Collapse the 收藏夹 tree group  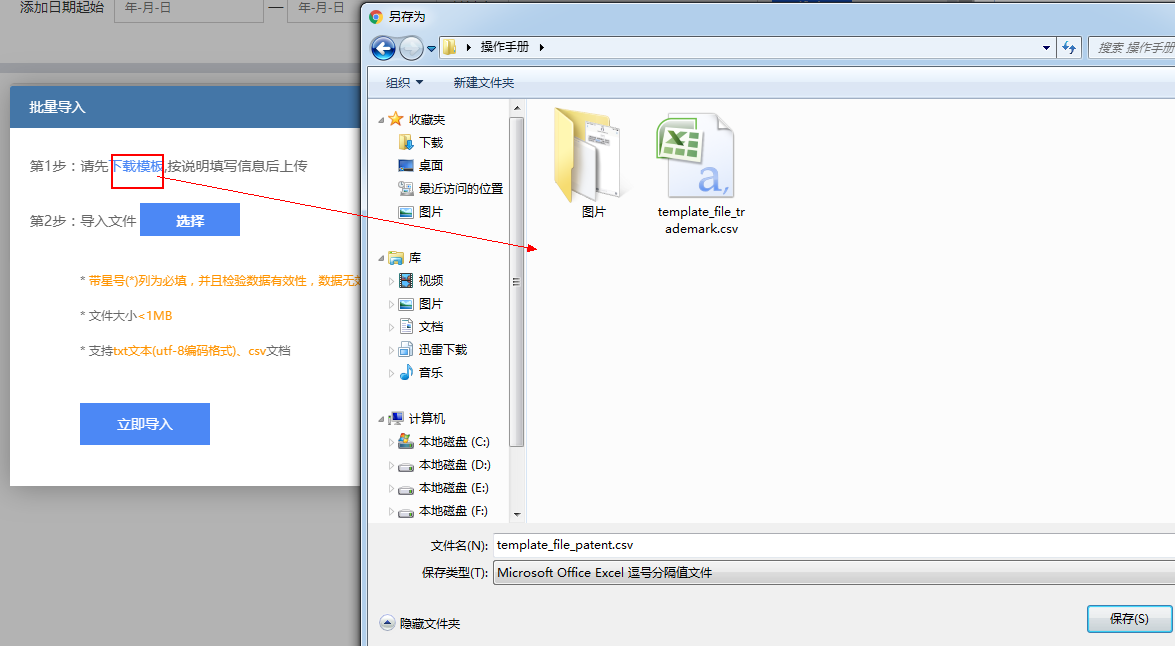click(x=381, y=120)
